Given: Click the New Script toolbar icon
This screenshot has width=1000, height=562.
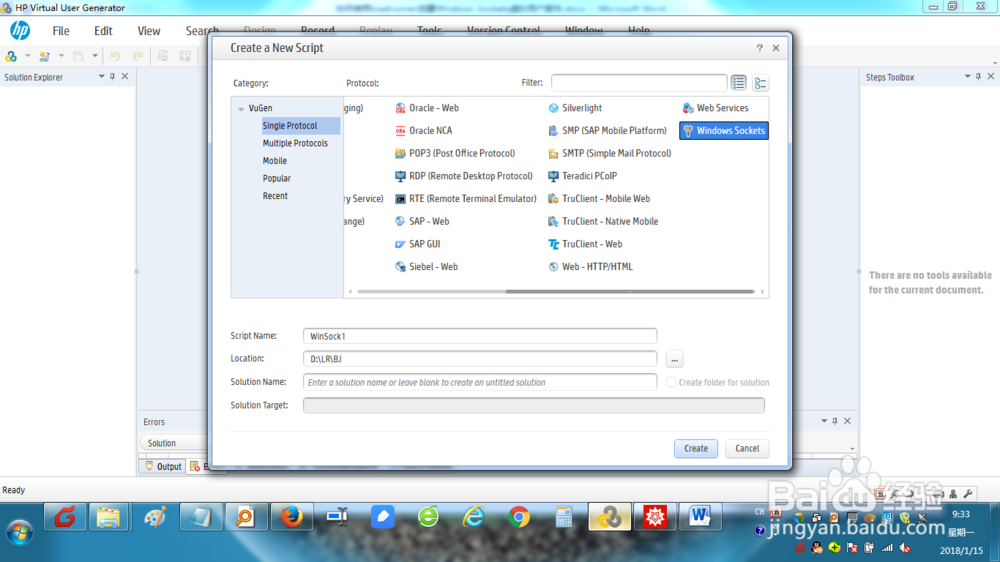Looking at the screenshot, I should tap(11, 56).
